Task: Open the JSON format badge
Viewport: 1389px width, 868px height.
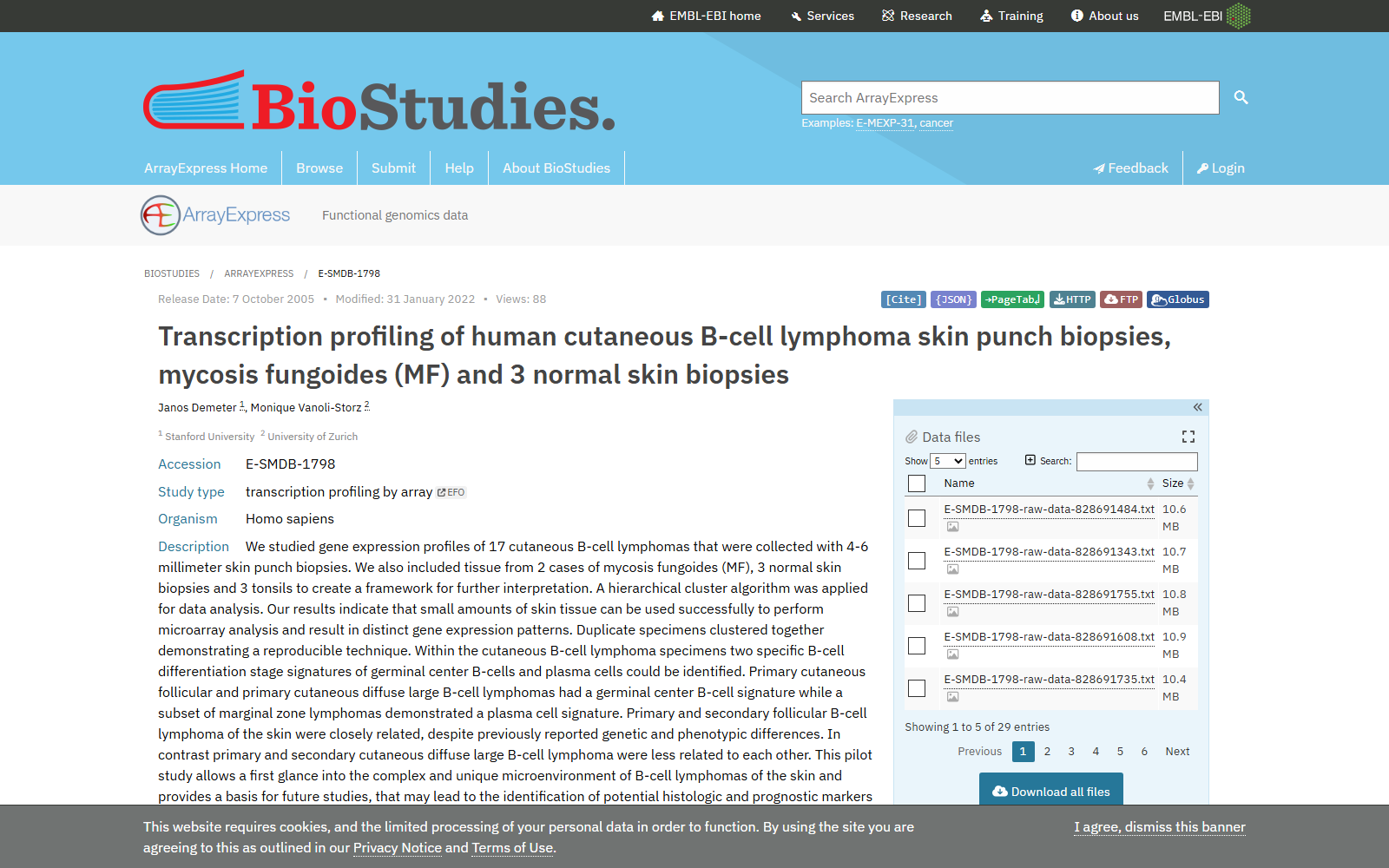Action: (x=953, y=299)
